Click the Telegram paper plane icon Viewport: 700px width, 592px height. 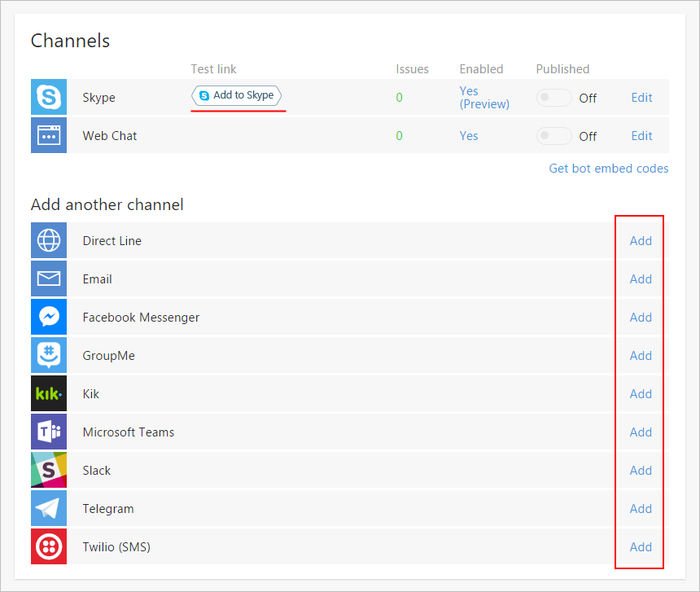pyautogui.click(x=49, y=509)
